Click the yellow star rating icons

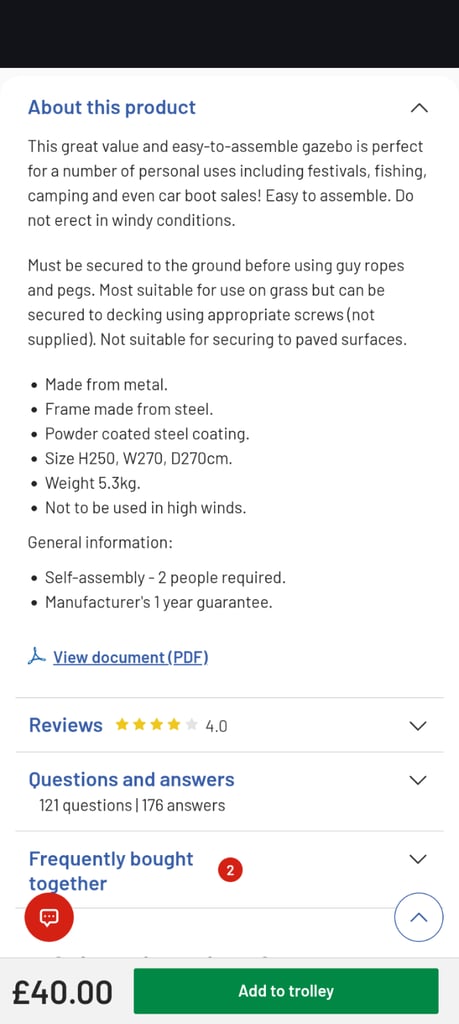coord(156,724)
